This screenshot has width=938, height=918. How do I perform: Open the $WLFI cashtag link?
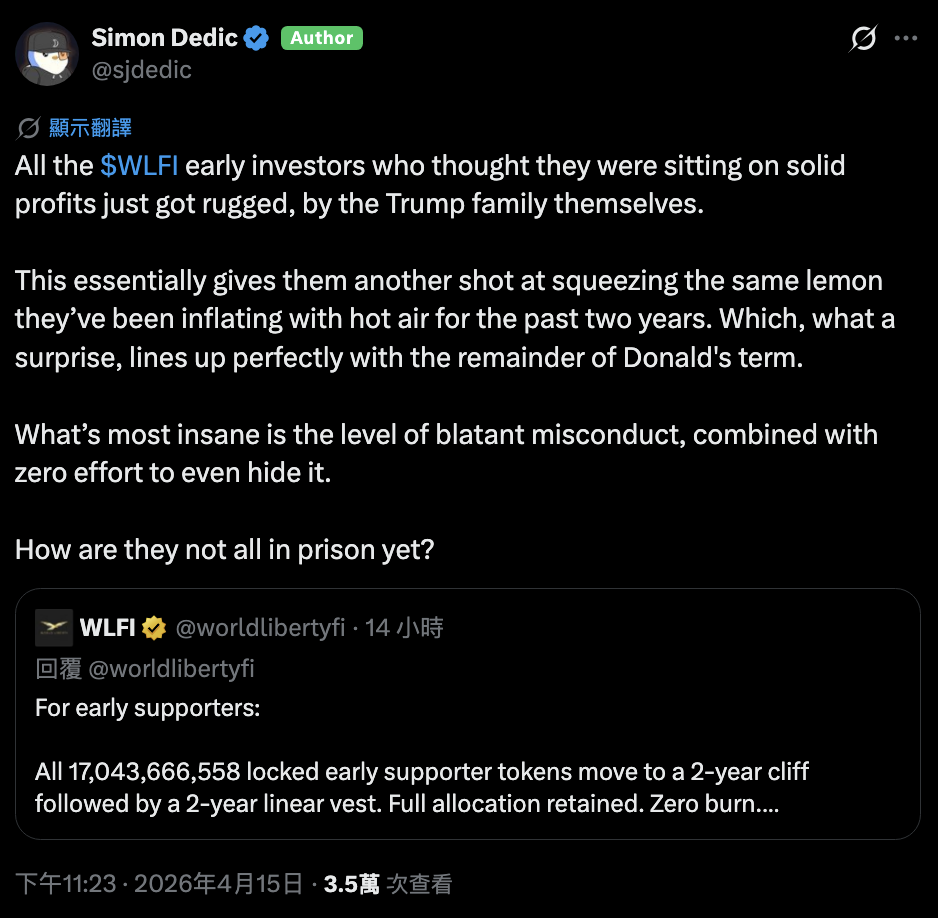click(x=139, y=165)
